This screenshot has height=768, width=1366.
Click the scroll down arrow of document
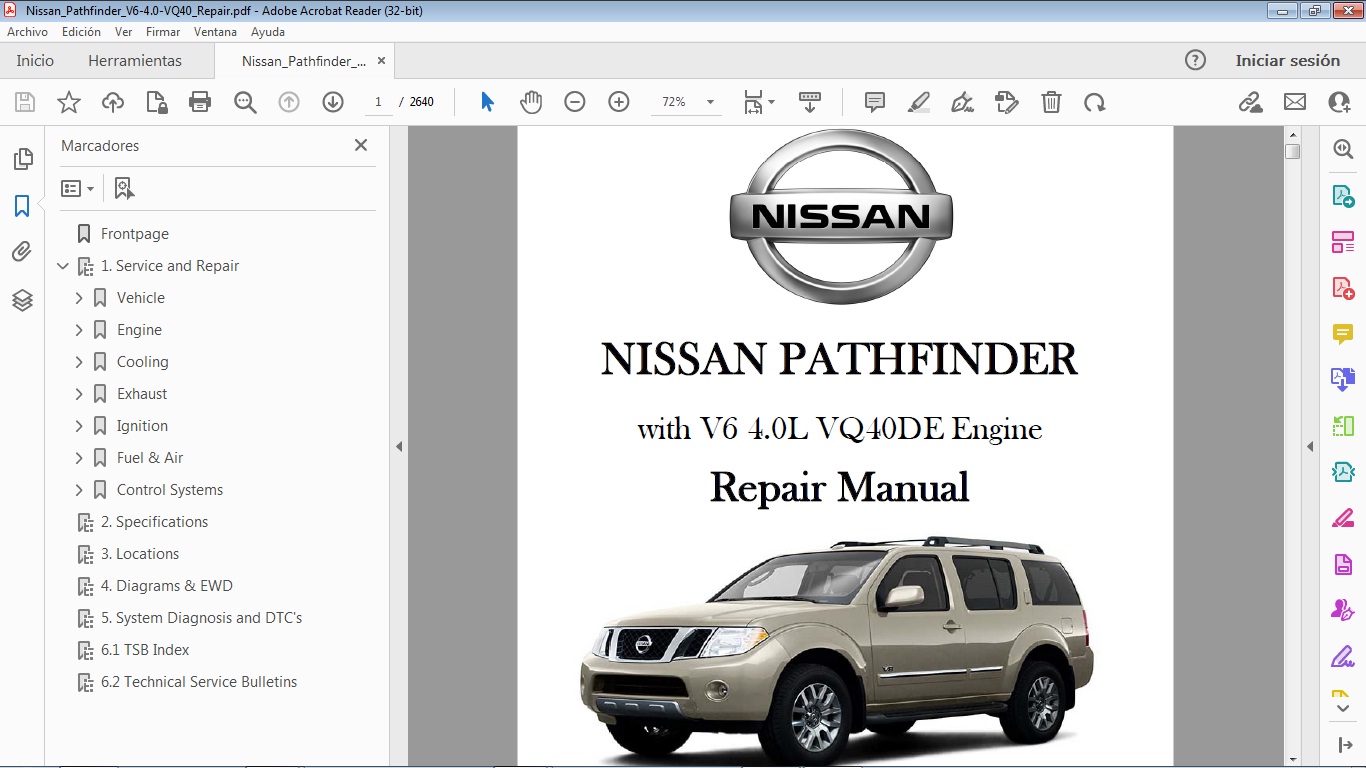pos(1293,759)
